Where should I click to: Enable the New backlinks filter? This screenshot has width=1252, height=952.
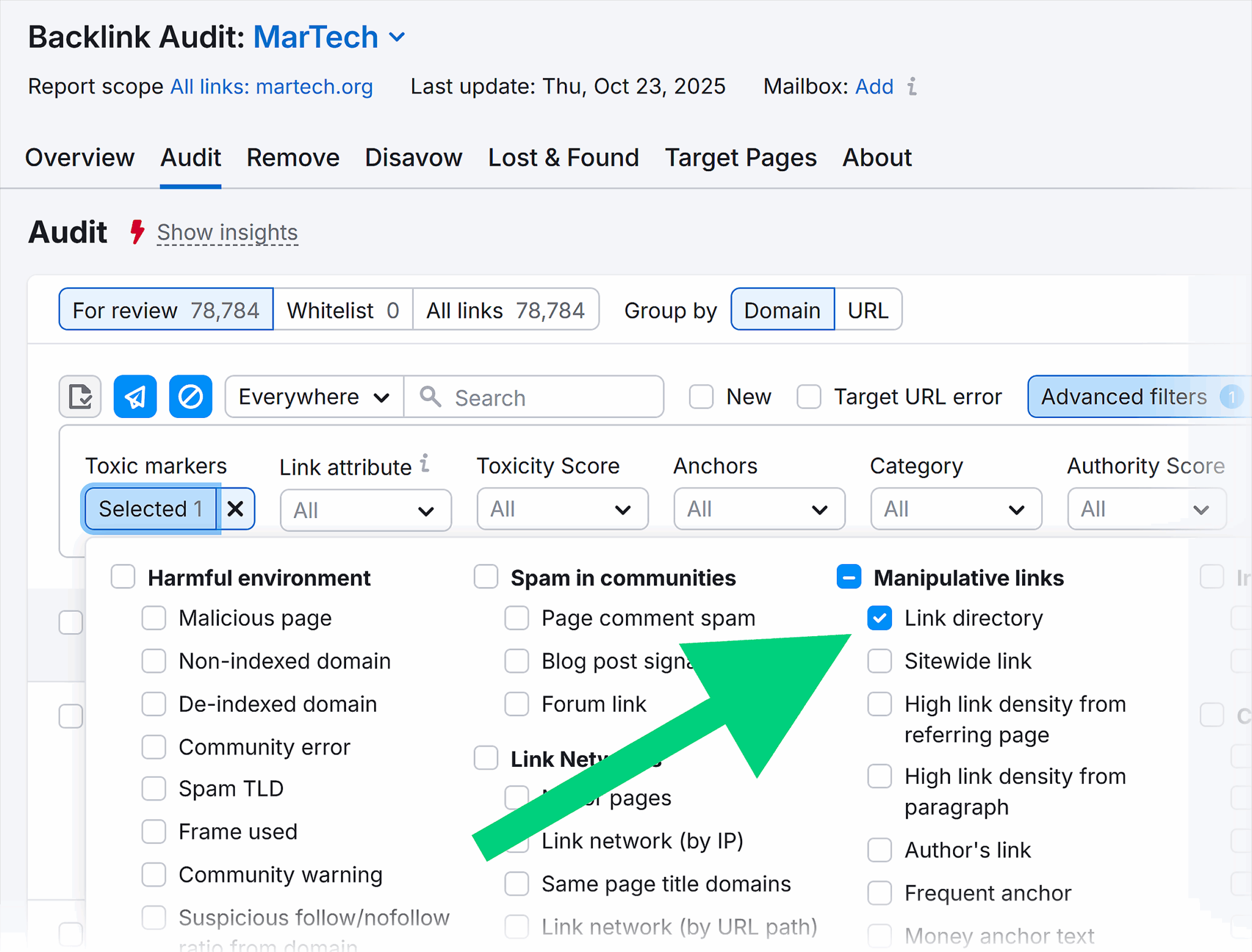(701, 397)
